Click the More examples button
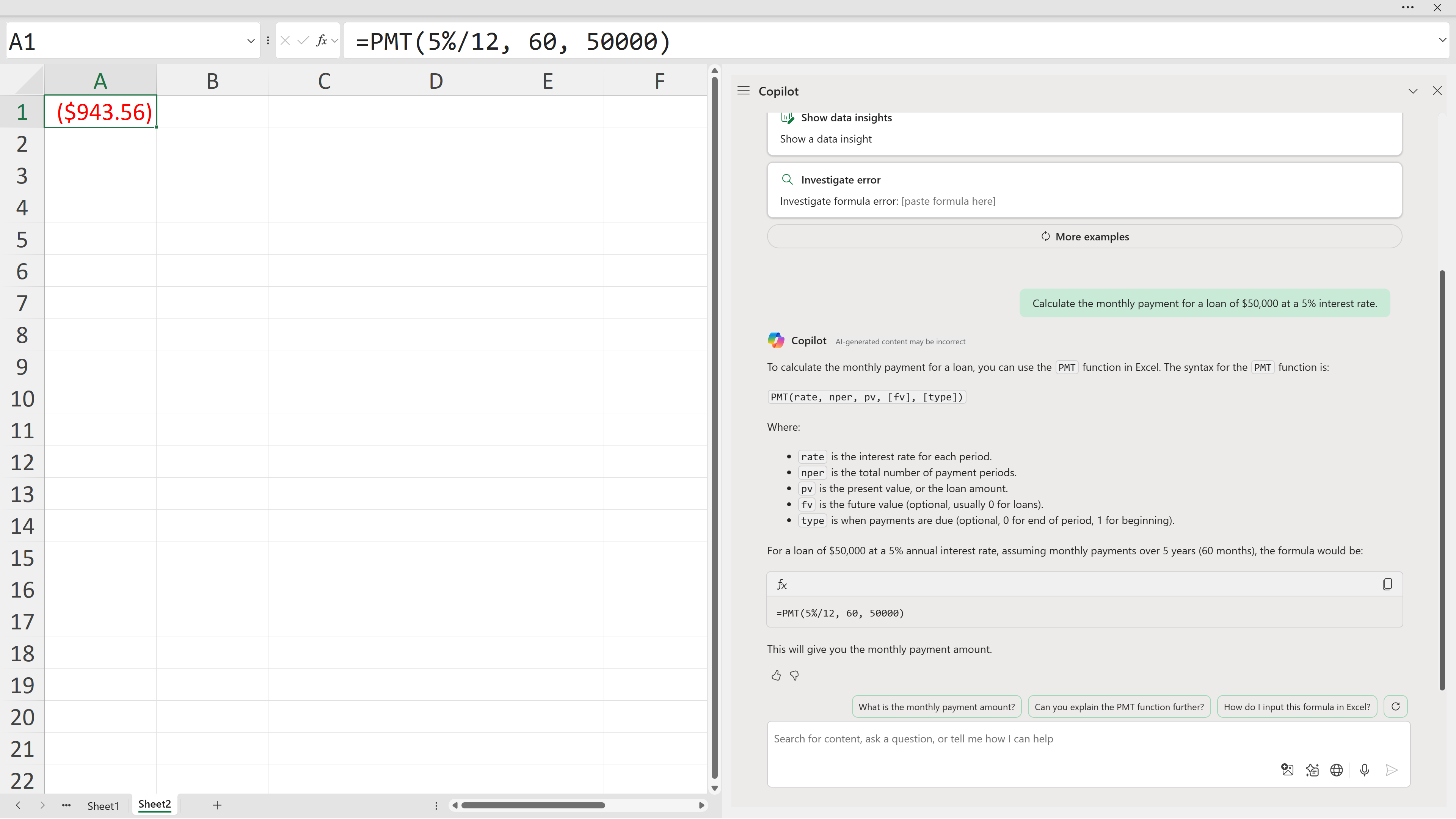 [x=1084, y=237]
